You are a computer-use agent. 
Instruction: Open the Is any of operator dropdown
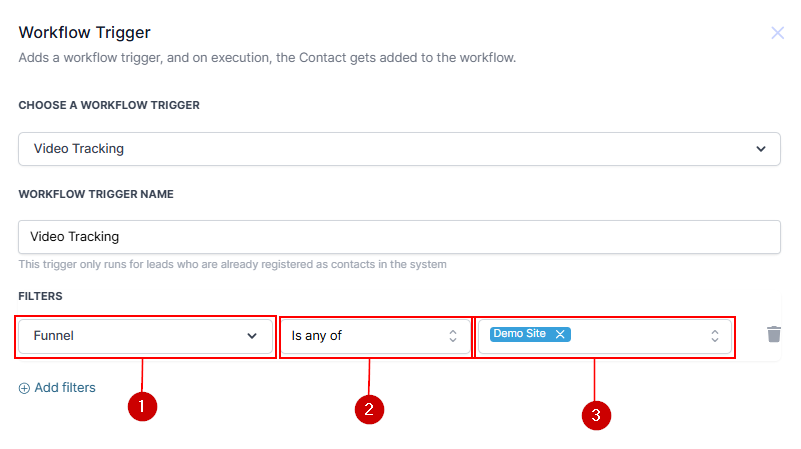[x=370, y=336]
